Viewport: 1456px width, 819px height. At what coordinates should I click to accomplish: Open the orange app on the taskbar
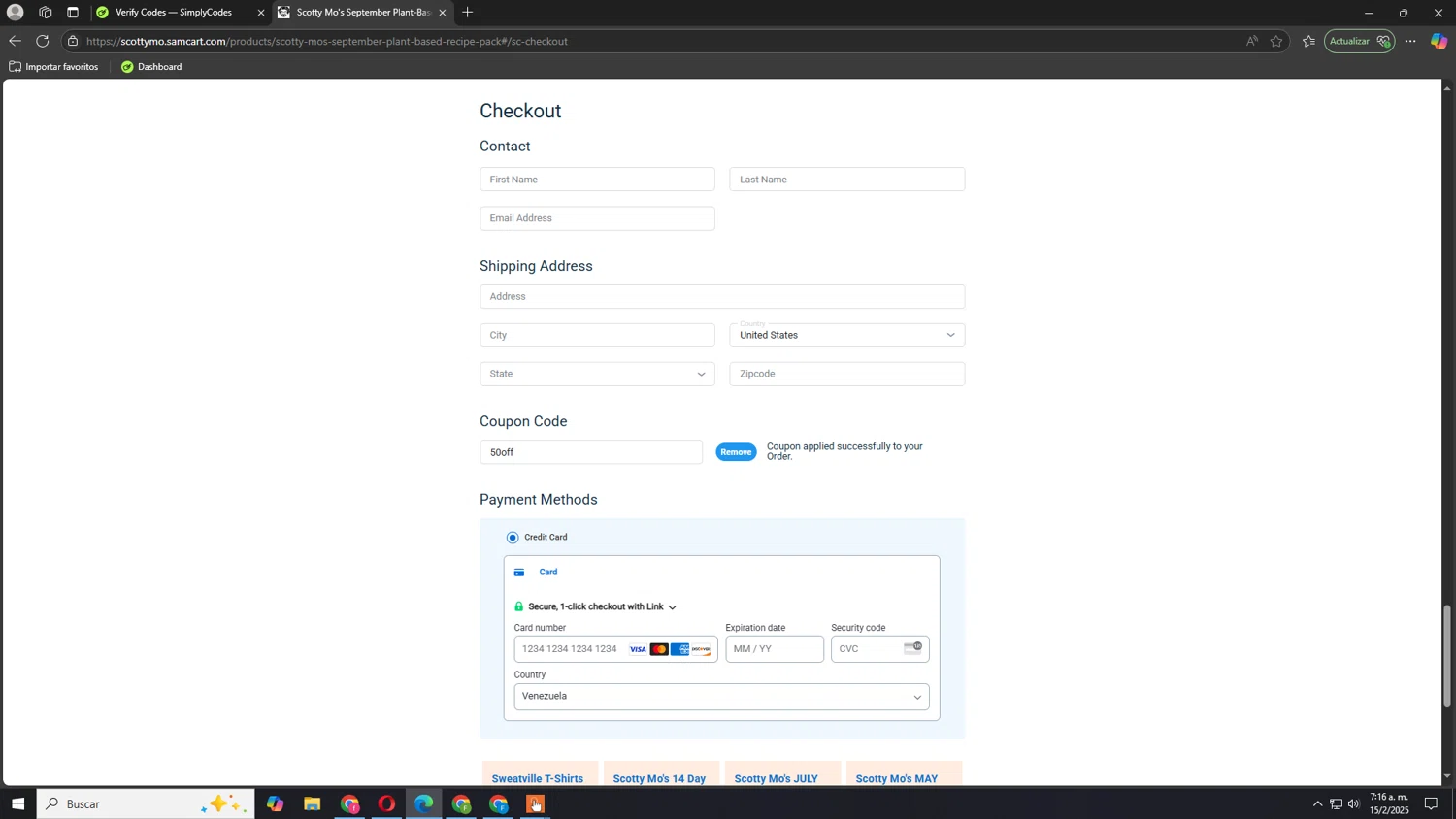pos(535,803)
